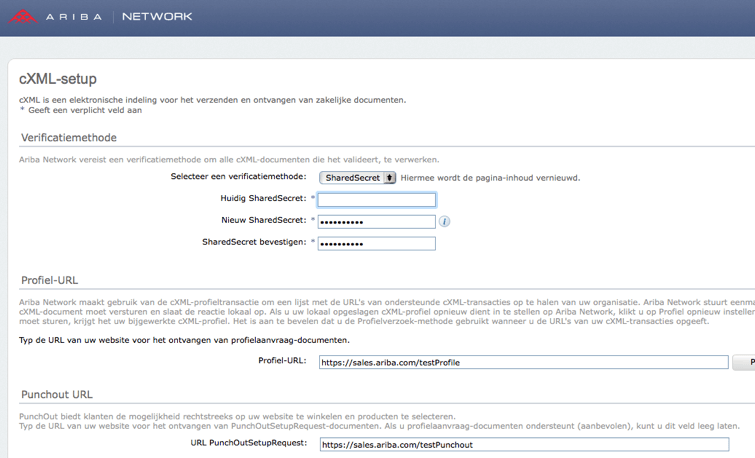Click the 'Profiel-URL:' field label
Image resolution: width=755 pixels, height=458 pixels.
(282, 360)
